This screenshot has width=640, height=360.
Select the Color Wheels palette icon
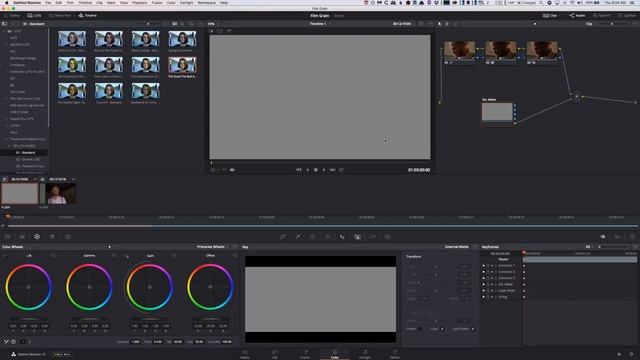click(x=37, y=237)
